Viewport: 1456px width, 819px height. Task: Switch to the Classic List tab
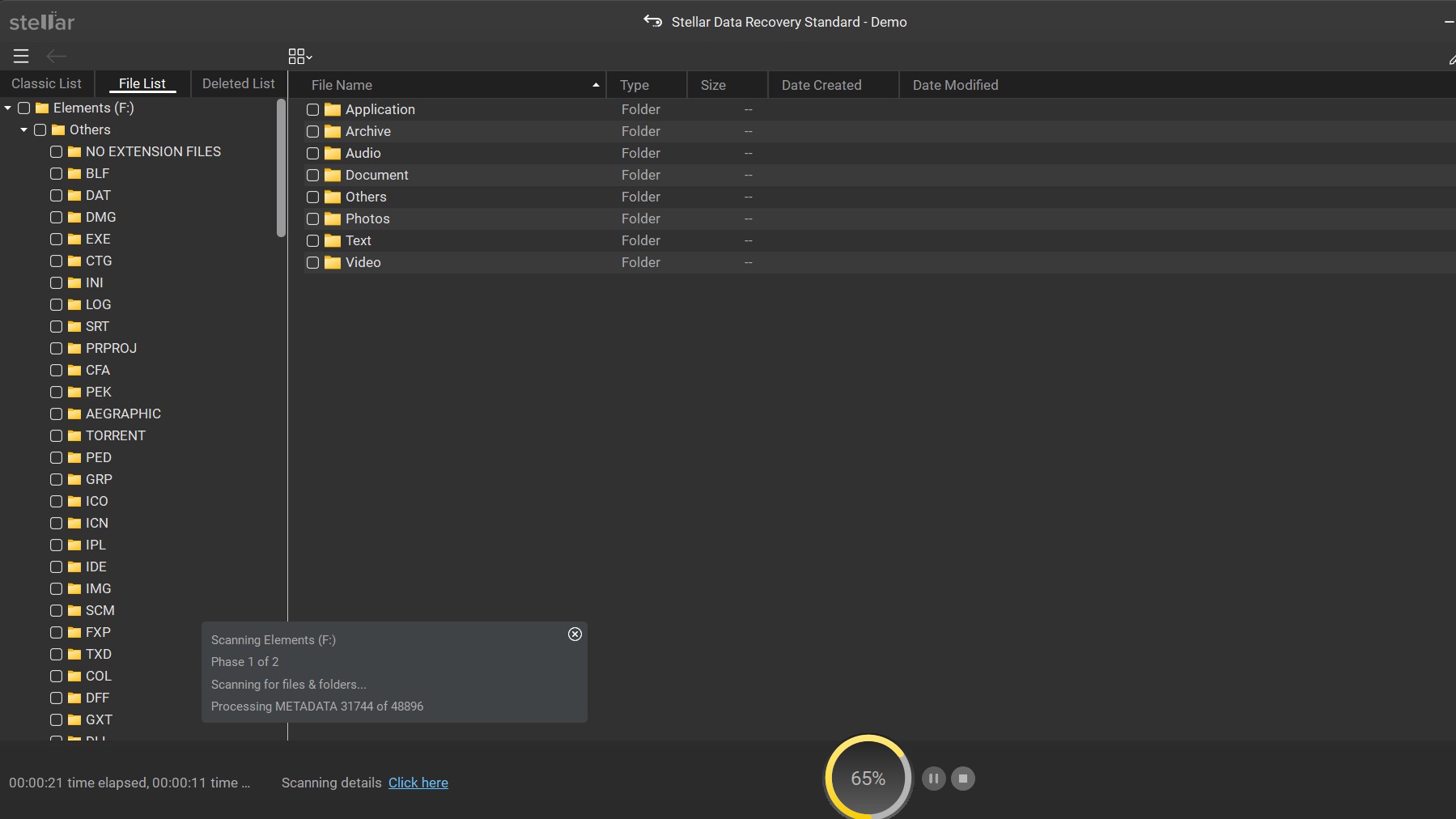point(45,83)
